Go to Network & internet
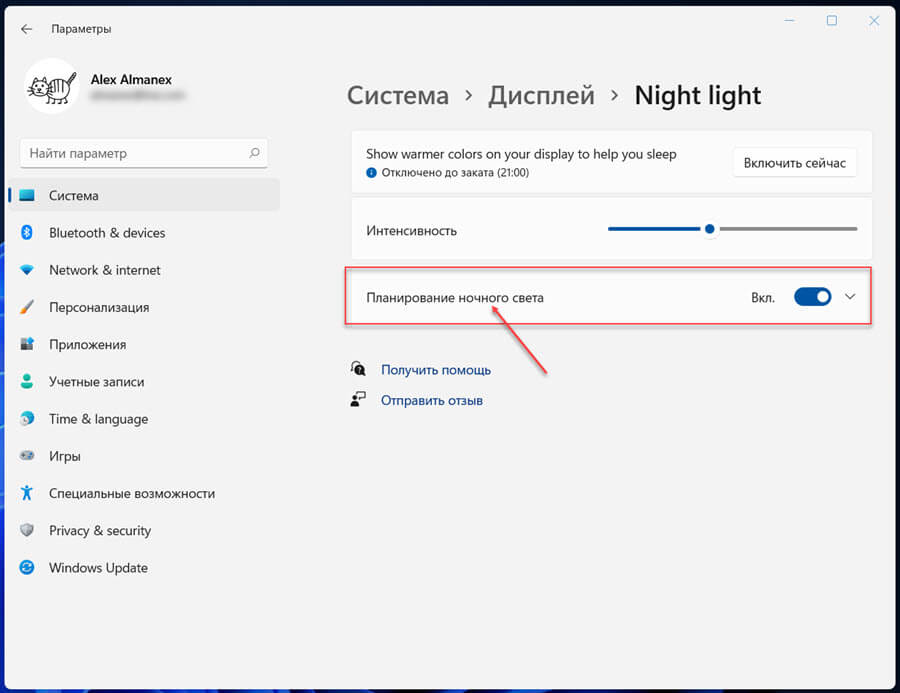The height and width of the screenshot is (693, 900). point(143,270)
